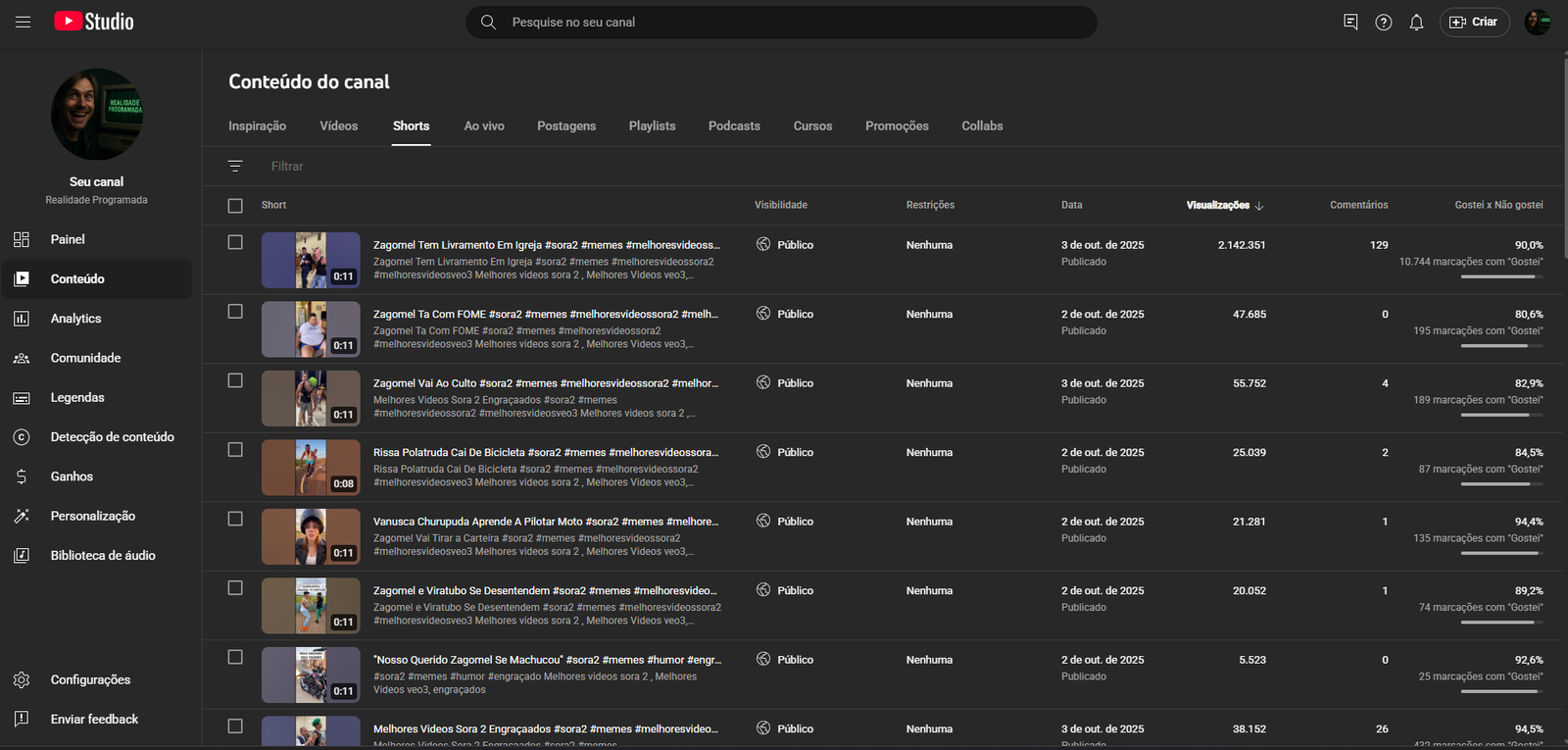This screenshot has height=750, width=1568.
Task: Click the notifications bell icon
Action: [x=1416, y=23]
